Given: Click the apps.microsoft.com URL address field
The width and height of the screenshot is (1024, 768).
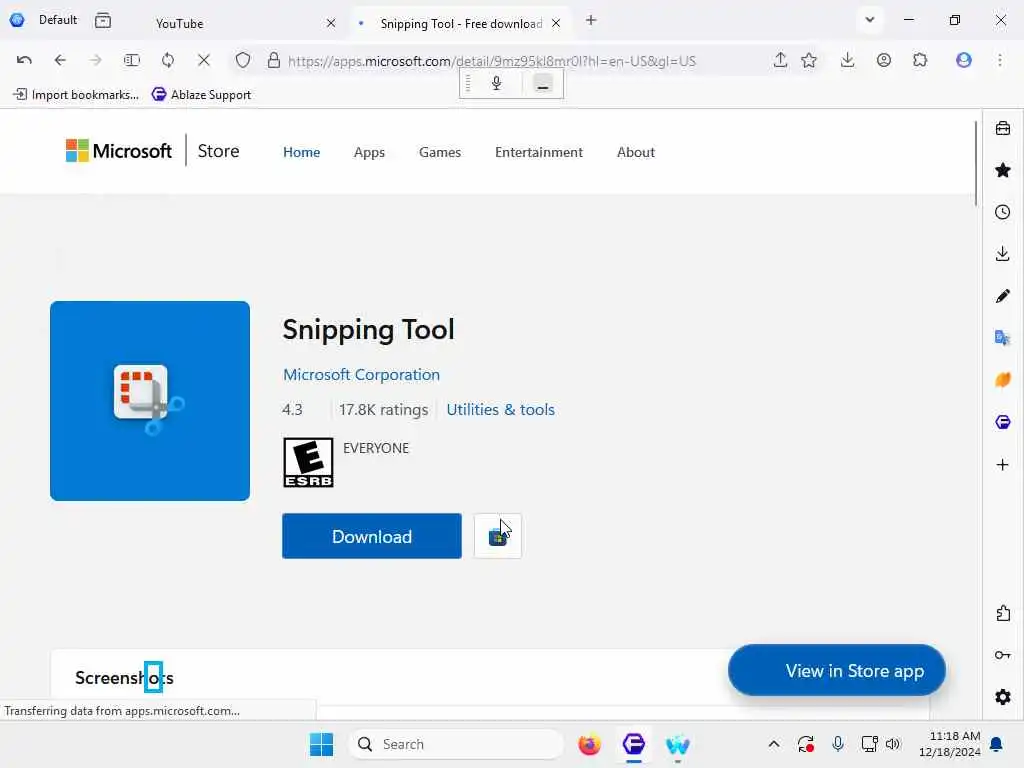Looking at the screenshot, I should 492,61.
